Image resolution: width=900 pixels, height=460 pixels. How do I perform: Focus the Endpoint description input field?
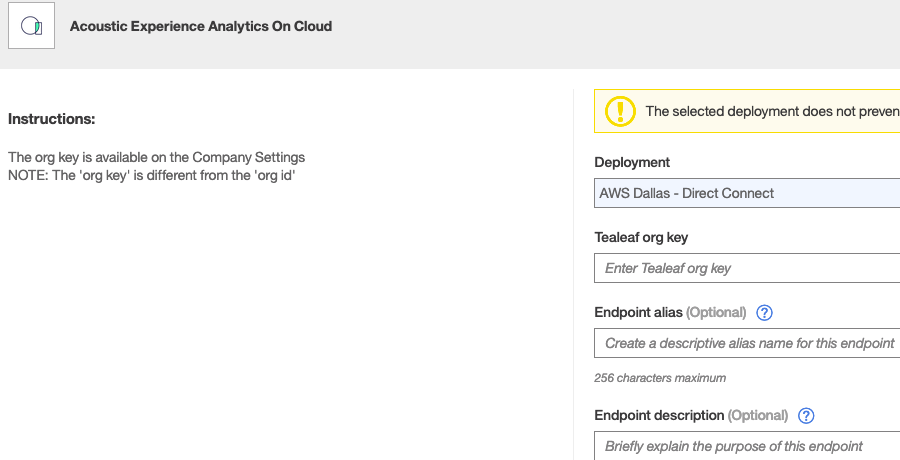(747, 446)
